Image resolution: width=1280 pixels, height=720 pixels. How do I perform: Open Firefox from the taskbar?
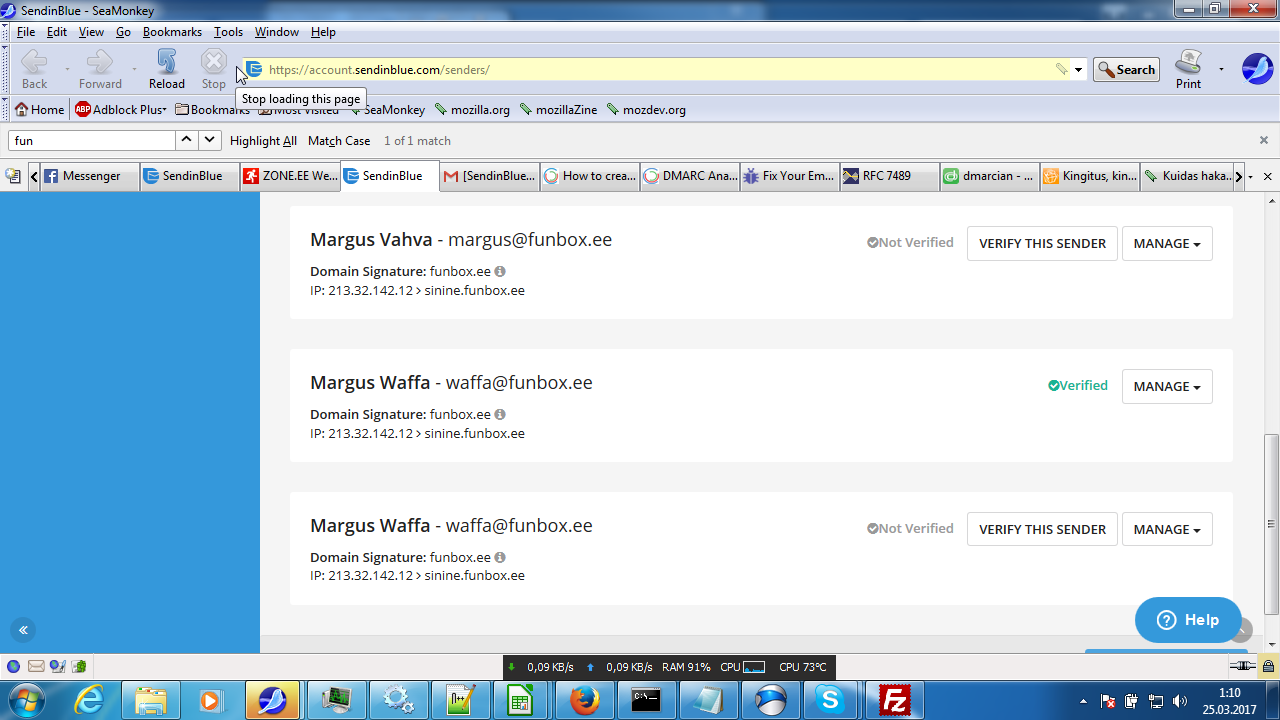584,700
